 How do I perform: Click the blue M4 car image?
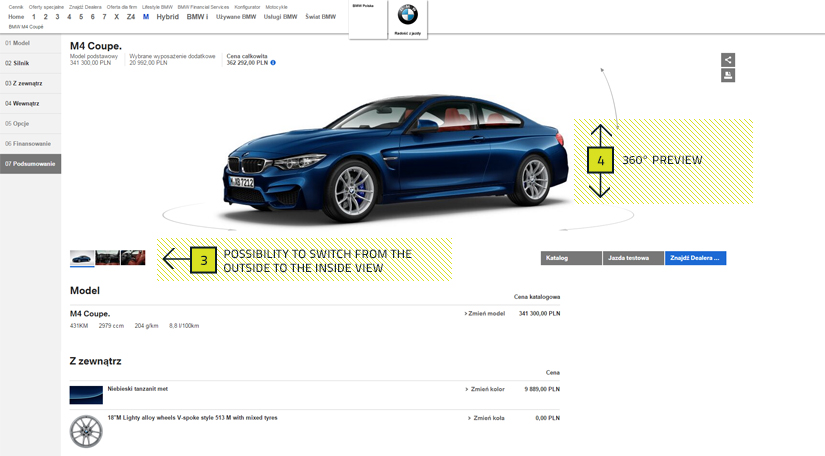[397, 159]
